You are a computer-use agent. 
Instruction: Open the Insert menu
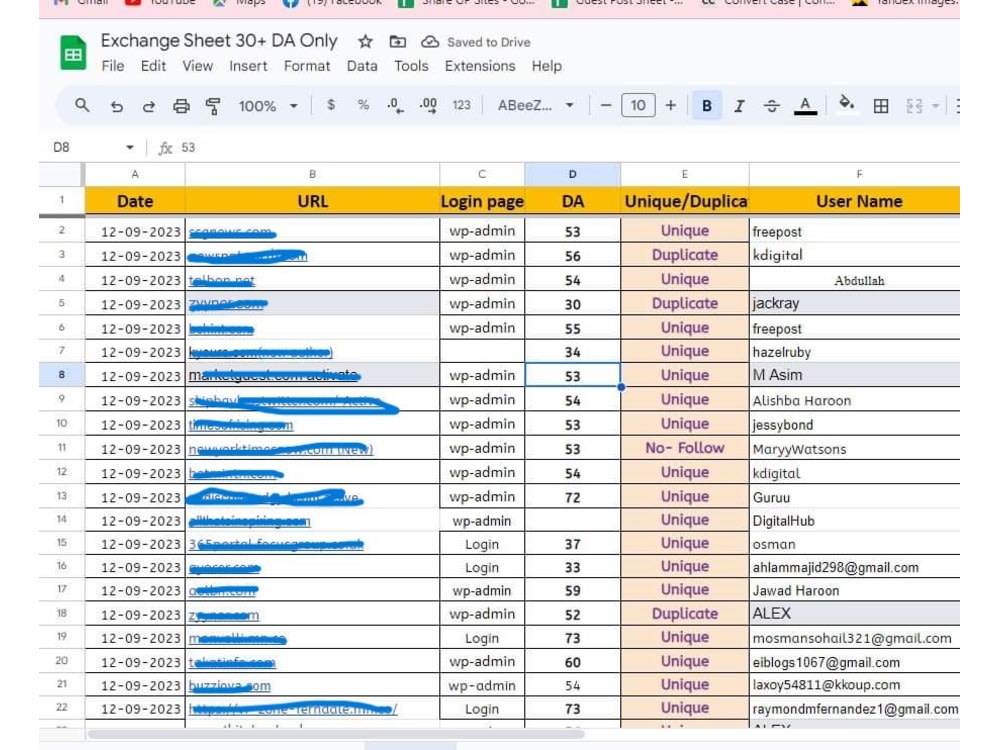click(248, 66)
